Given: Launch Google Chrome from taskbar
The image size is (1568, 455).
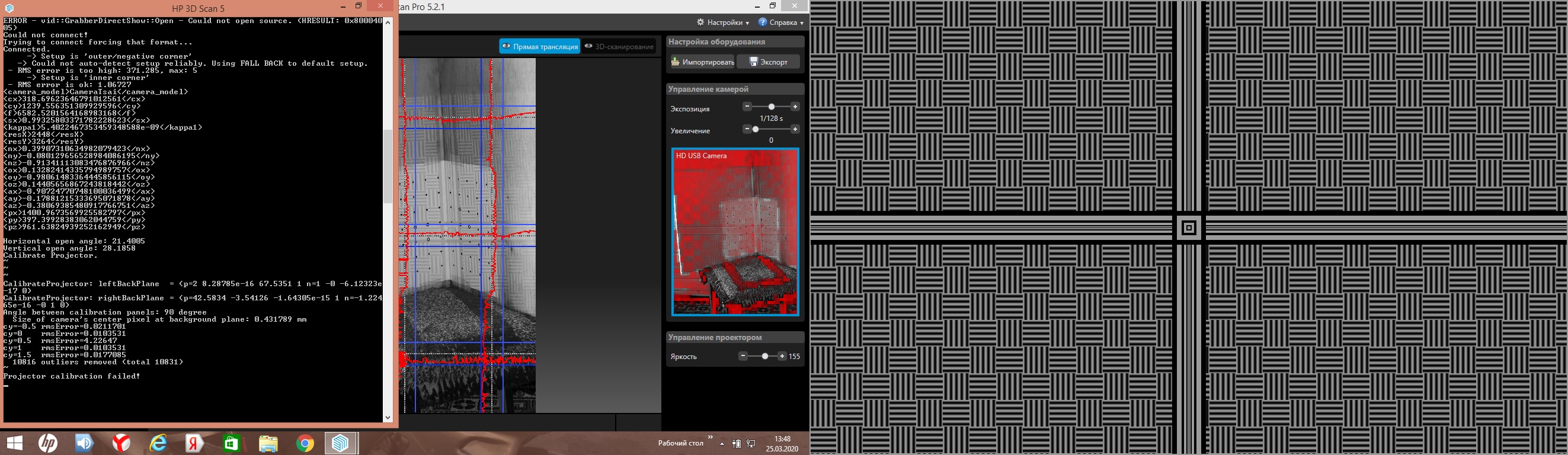Looking at the screenshot, I should 305,443.
